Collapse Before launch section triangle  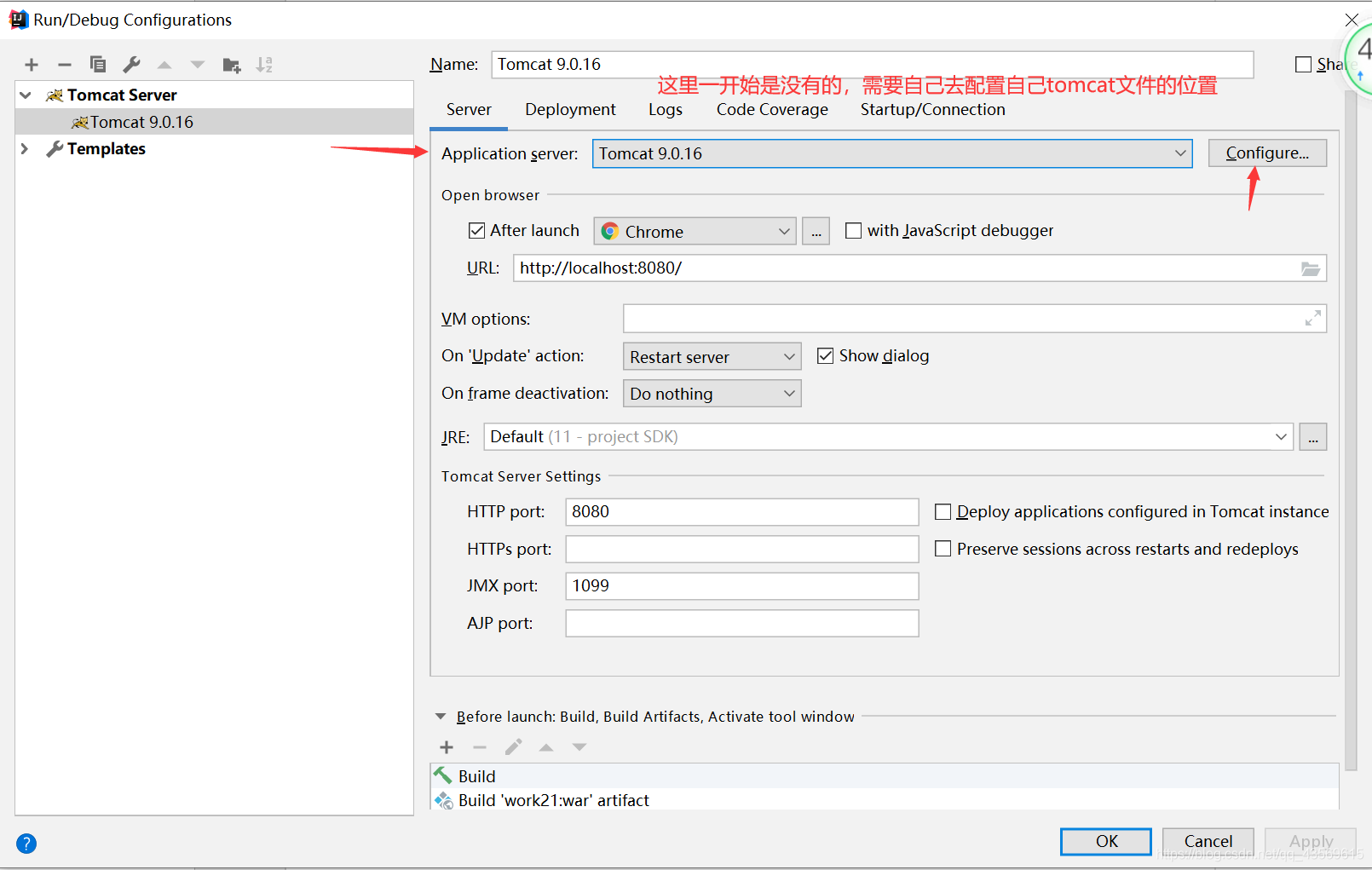tap(441, 717)
